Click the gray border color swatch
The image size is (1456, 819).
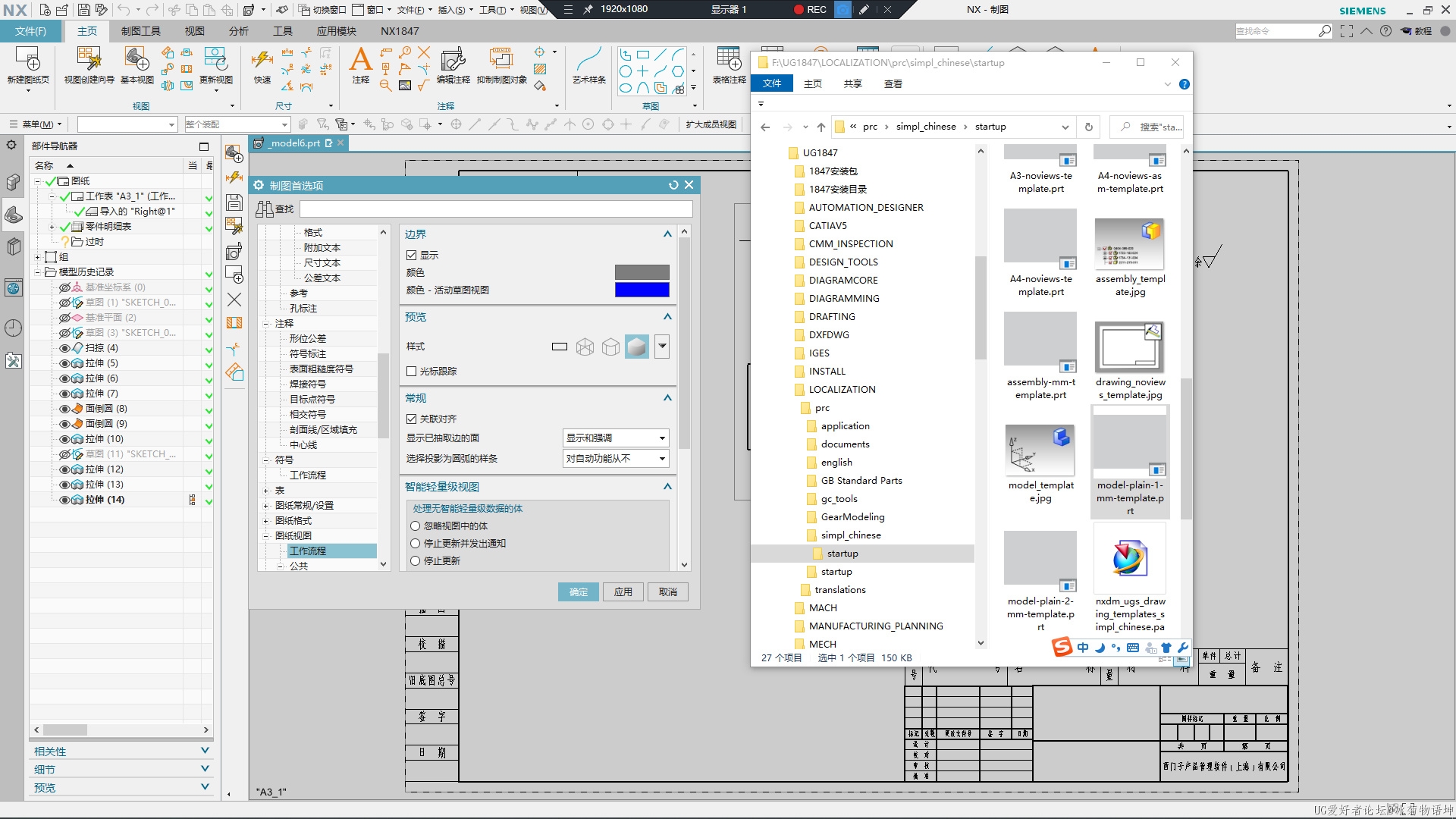tap(642, 272)
